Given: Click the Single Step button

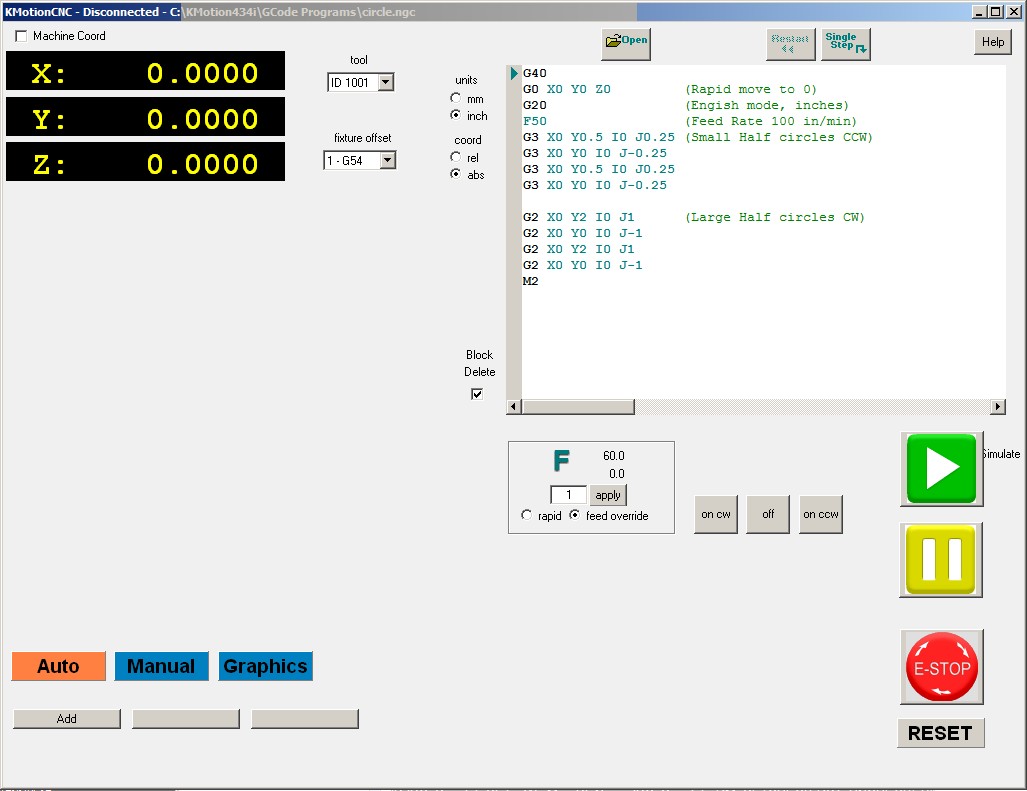Looking at the screenshot, I should click(x=846, y=43).
